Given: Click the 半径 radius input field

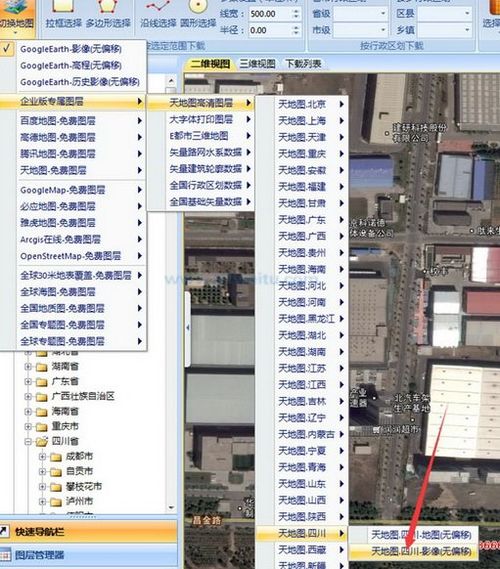Looking at the screenshot, I should [271, 30].
